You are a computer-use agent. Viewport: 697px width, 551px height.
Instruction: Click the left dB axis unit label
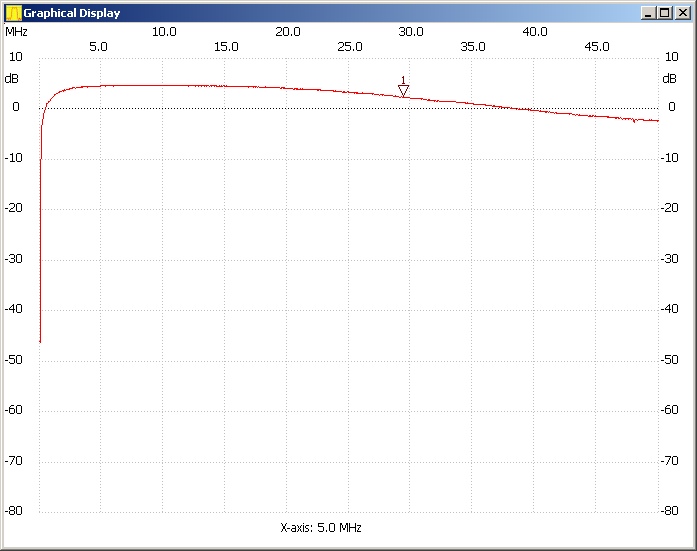pos(11,78)
